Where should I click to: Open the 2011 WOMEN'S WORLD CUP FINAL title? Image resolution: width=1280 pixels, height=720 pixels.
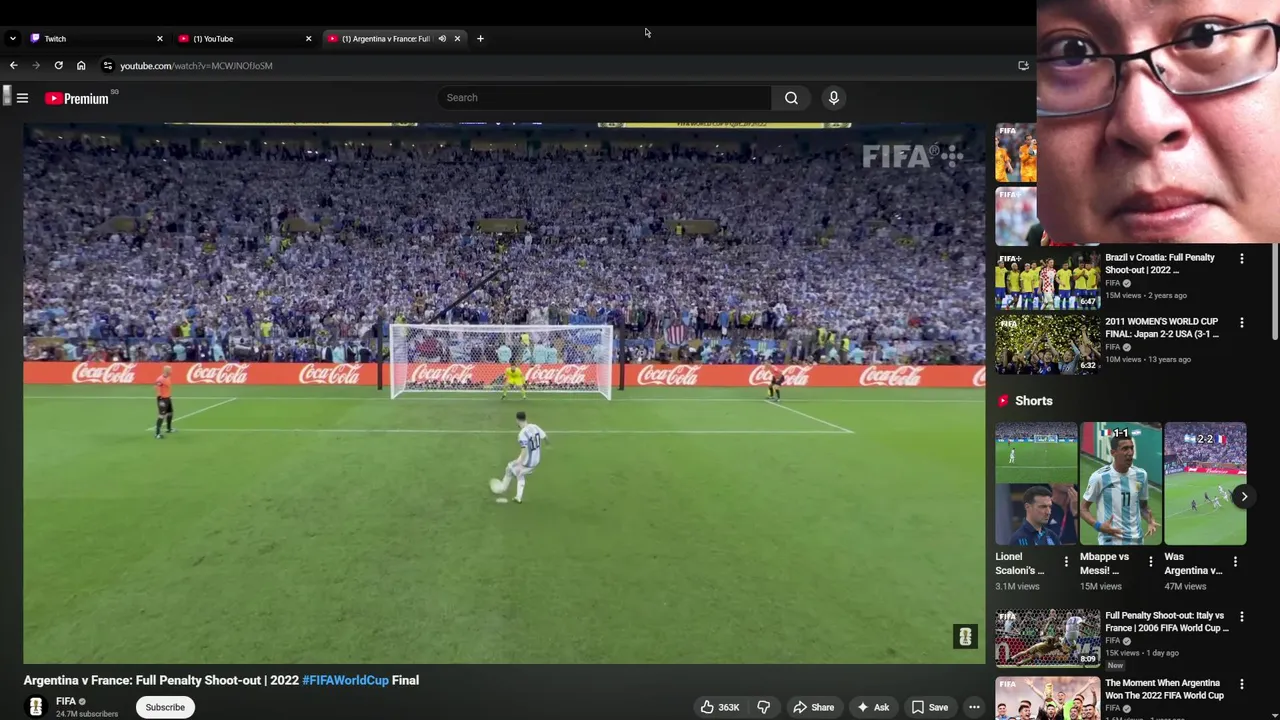click(1162, 328)
